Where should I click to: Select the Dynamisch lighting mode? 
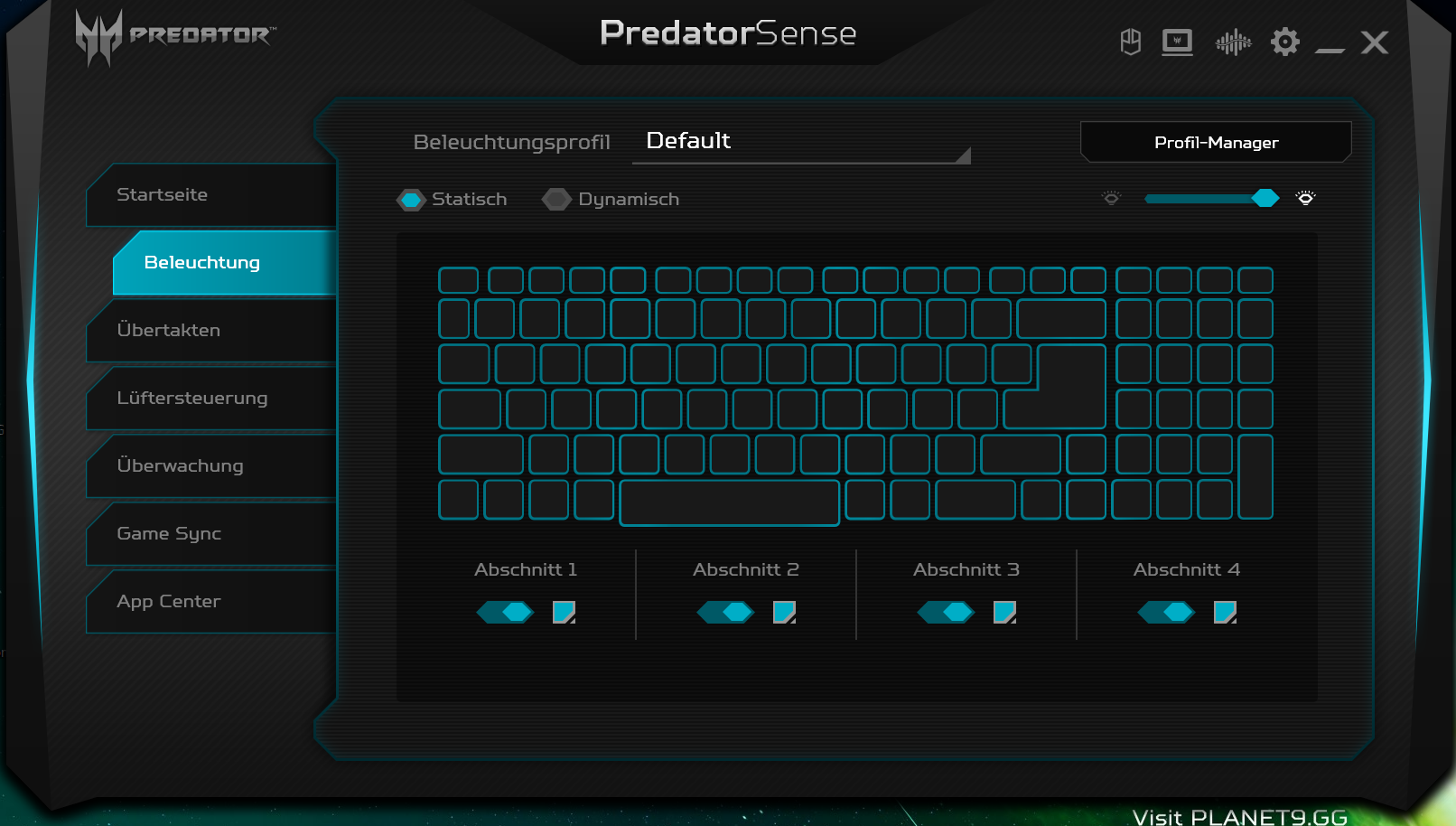click(611, 199)
